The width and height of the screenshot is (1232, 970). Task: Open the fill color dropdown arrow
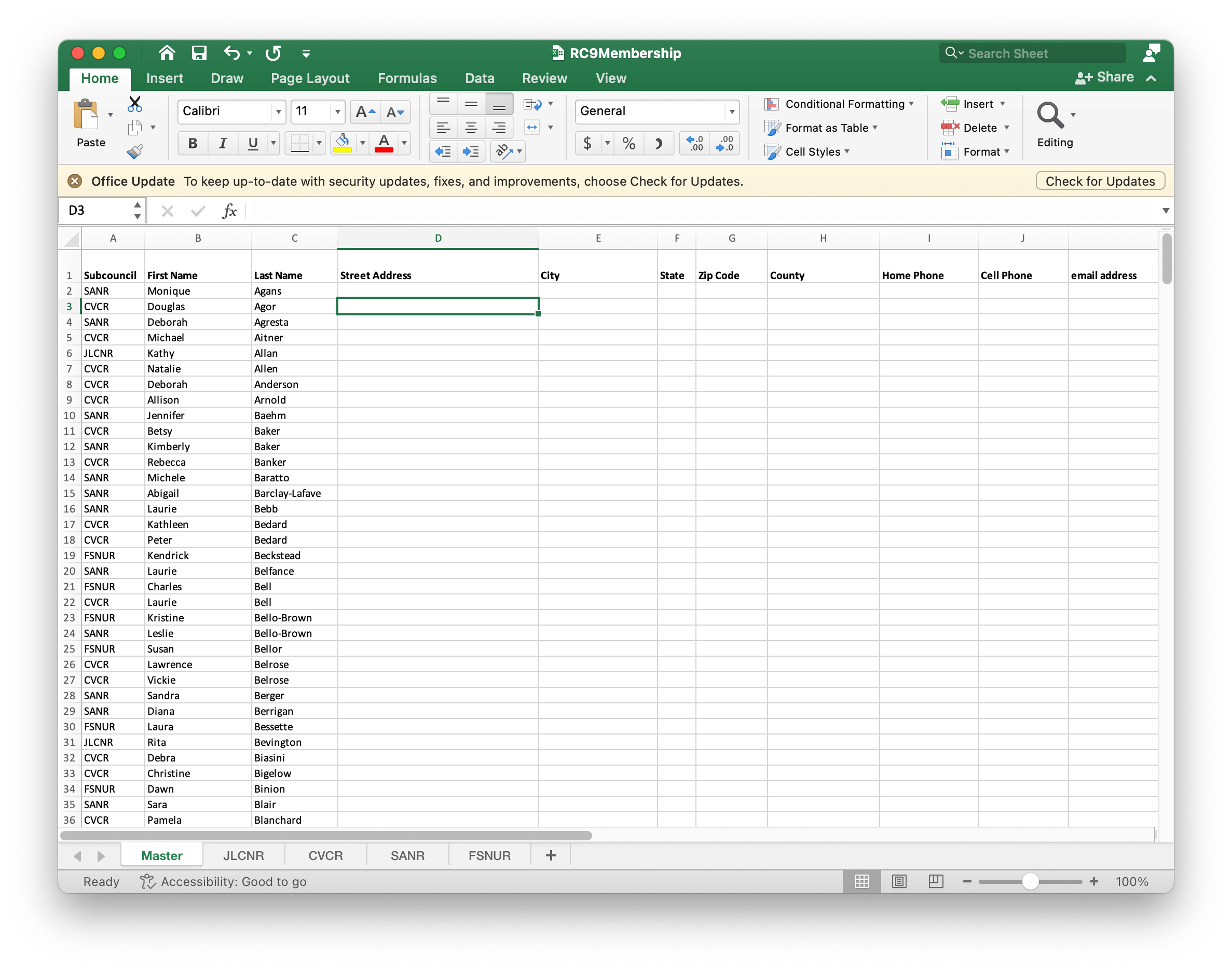click(362, 143)
